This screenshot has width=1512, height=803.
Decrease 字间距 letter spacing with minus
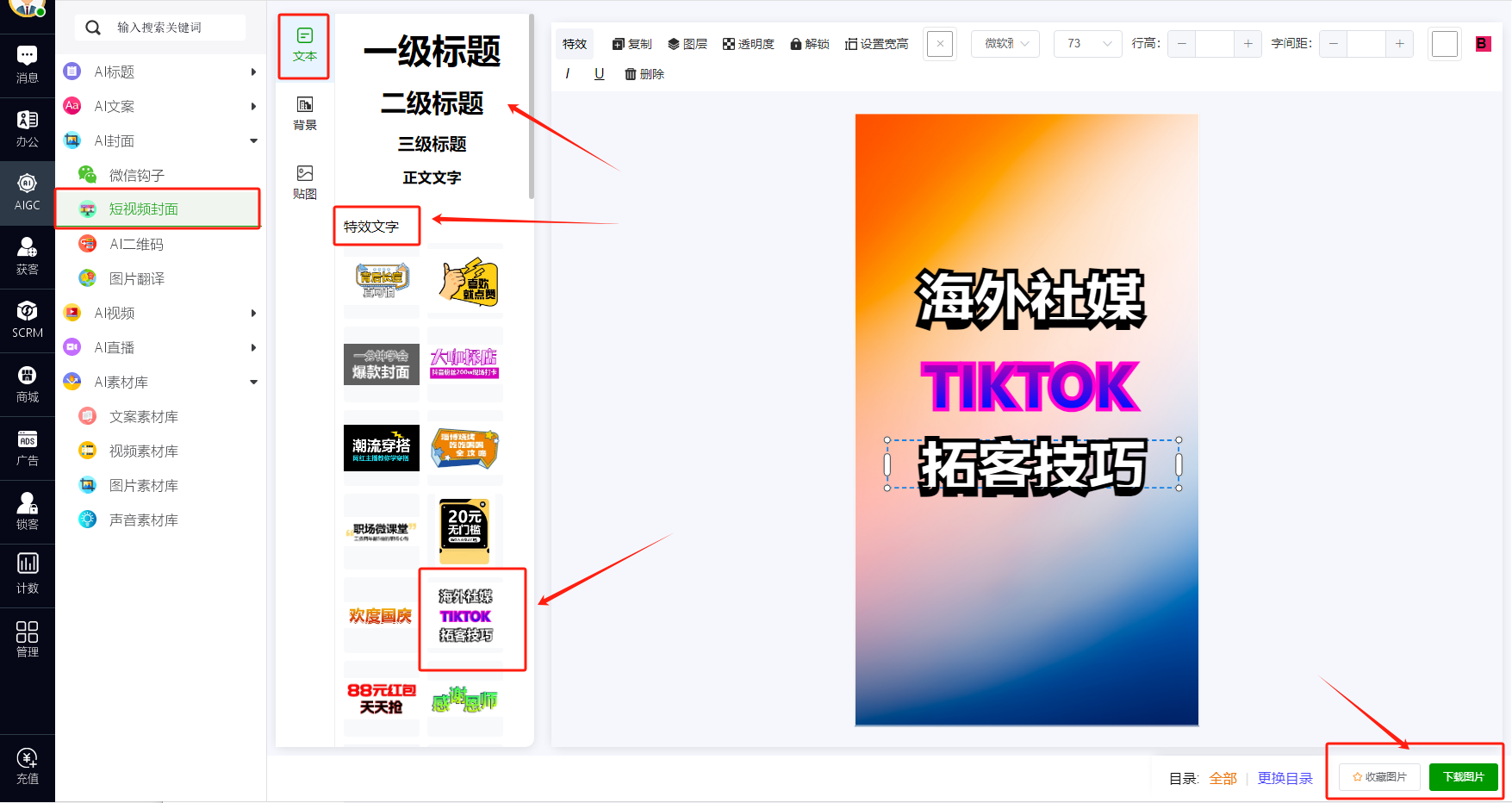click(1334, 44)
